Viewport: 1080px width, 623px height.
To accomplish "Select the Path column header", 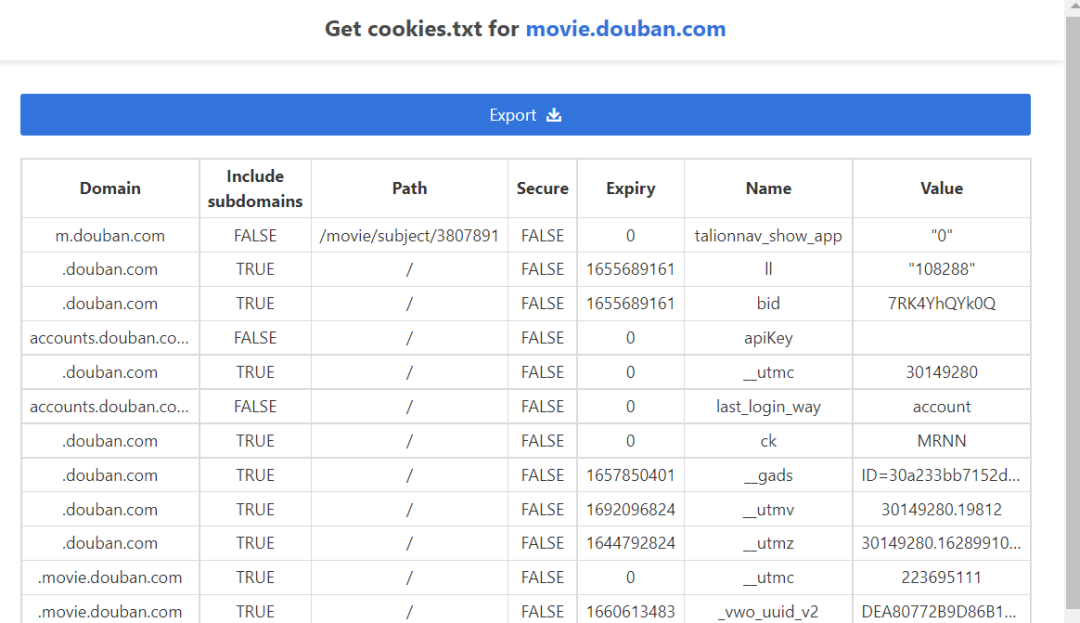I will (410, 189).
